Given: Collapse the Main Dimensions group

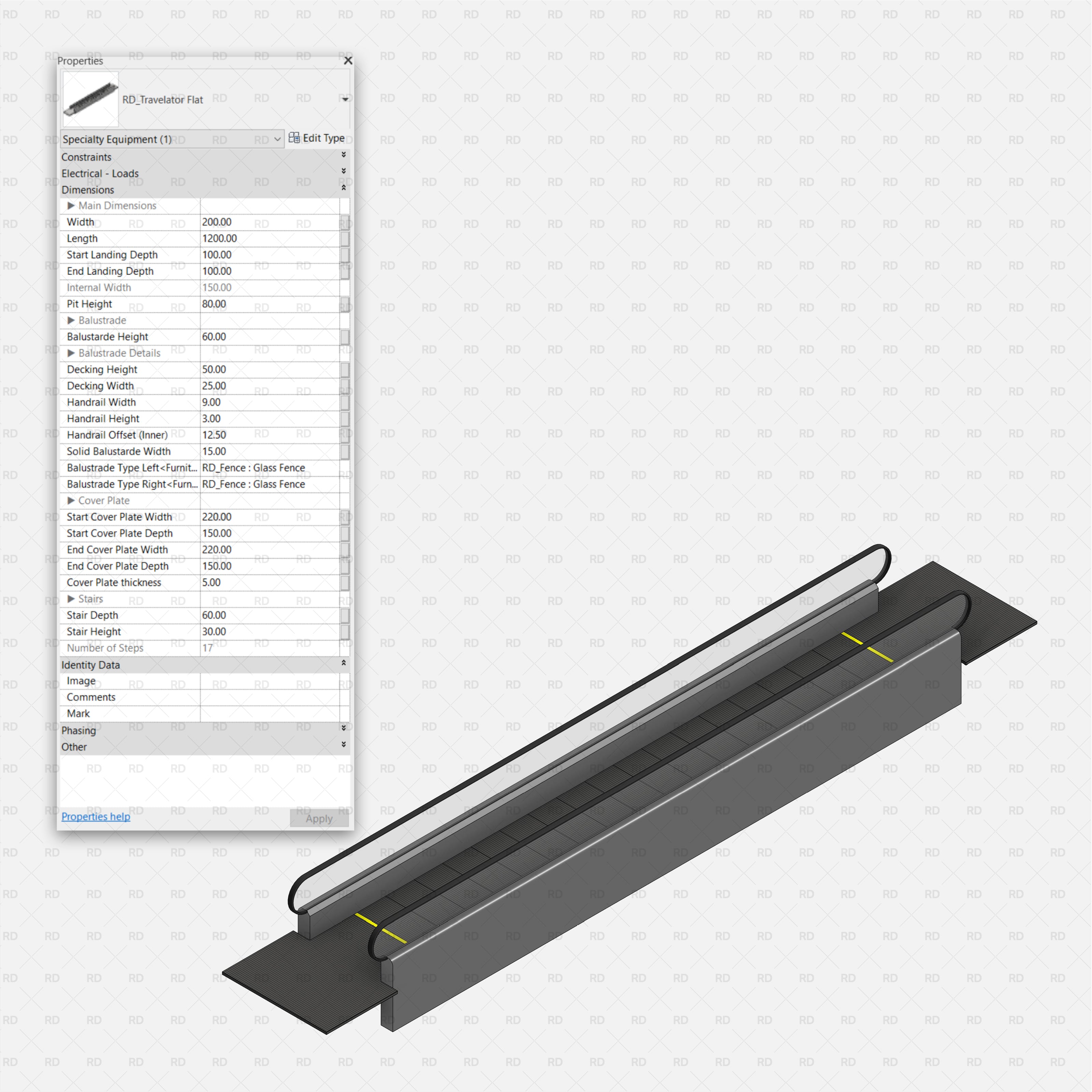Looking at the screenshot, I should point(72,206).
